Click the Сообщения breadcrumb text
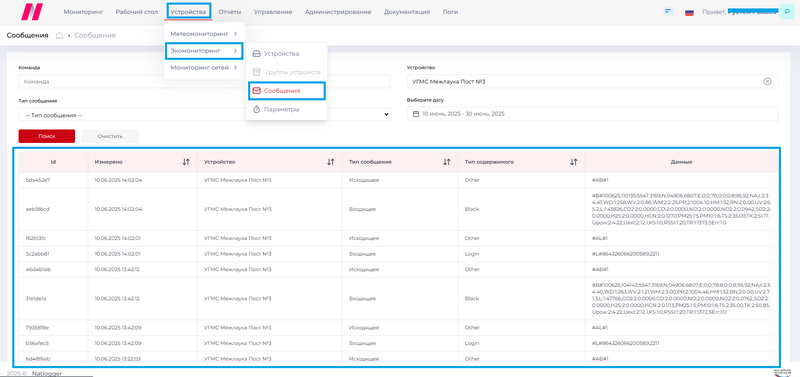 click(95, 35)
